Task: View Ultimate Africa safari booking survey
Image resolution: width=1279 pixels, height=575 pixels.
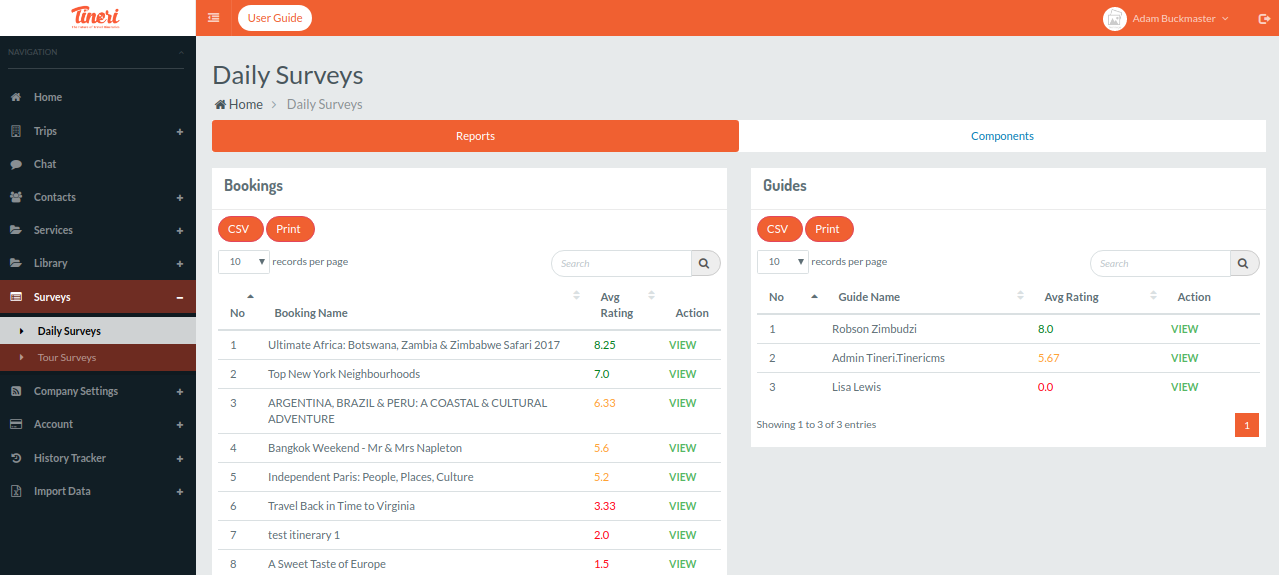Action: pyautogui.click(x=683, y=345)
